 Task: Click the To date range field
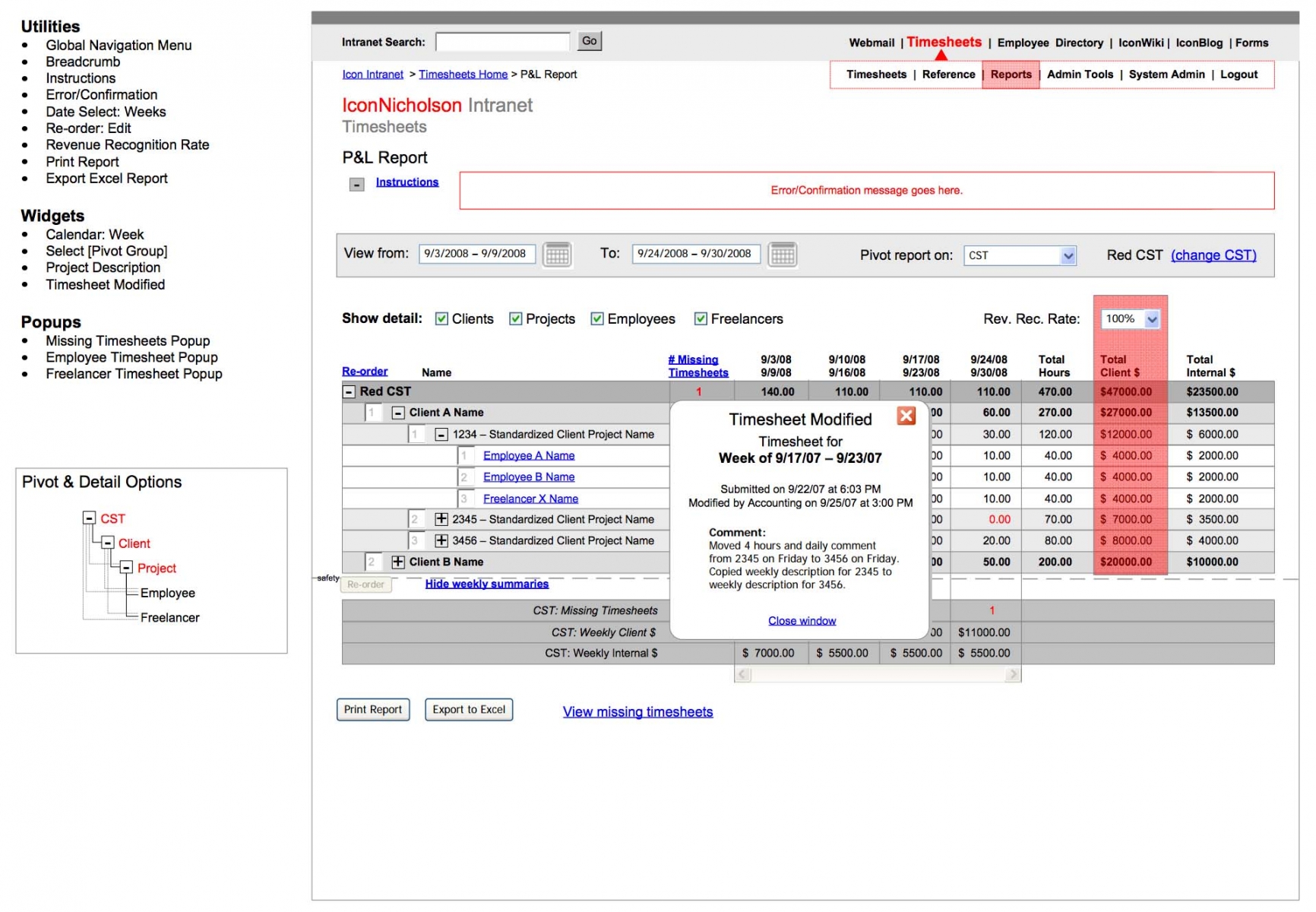696,254
